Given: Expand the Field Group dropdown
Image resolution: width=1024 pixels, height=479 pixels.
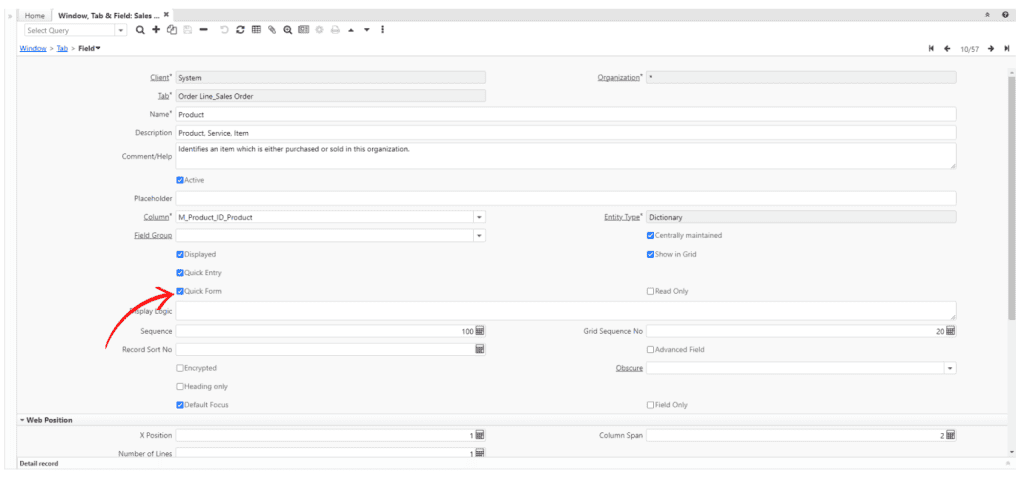Looking at the screenshot, I should 479,235.
